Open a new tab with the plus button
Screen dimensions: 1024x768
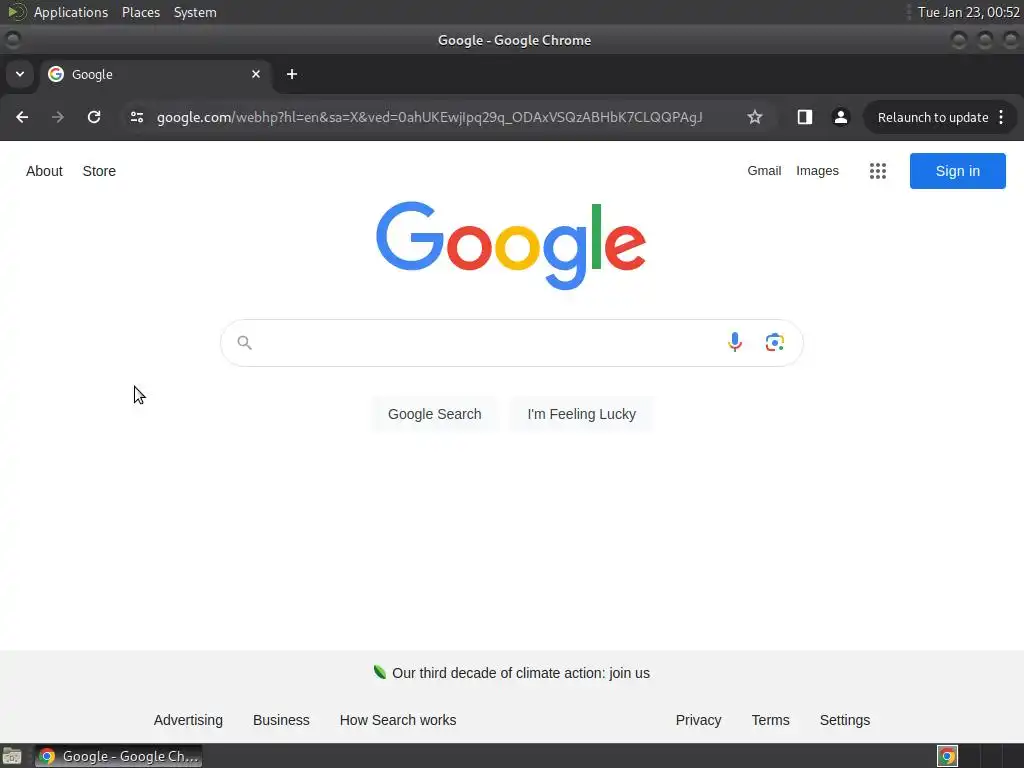292,74
